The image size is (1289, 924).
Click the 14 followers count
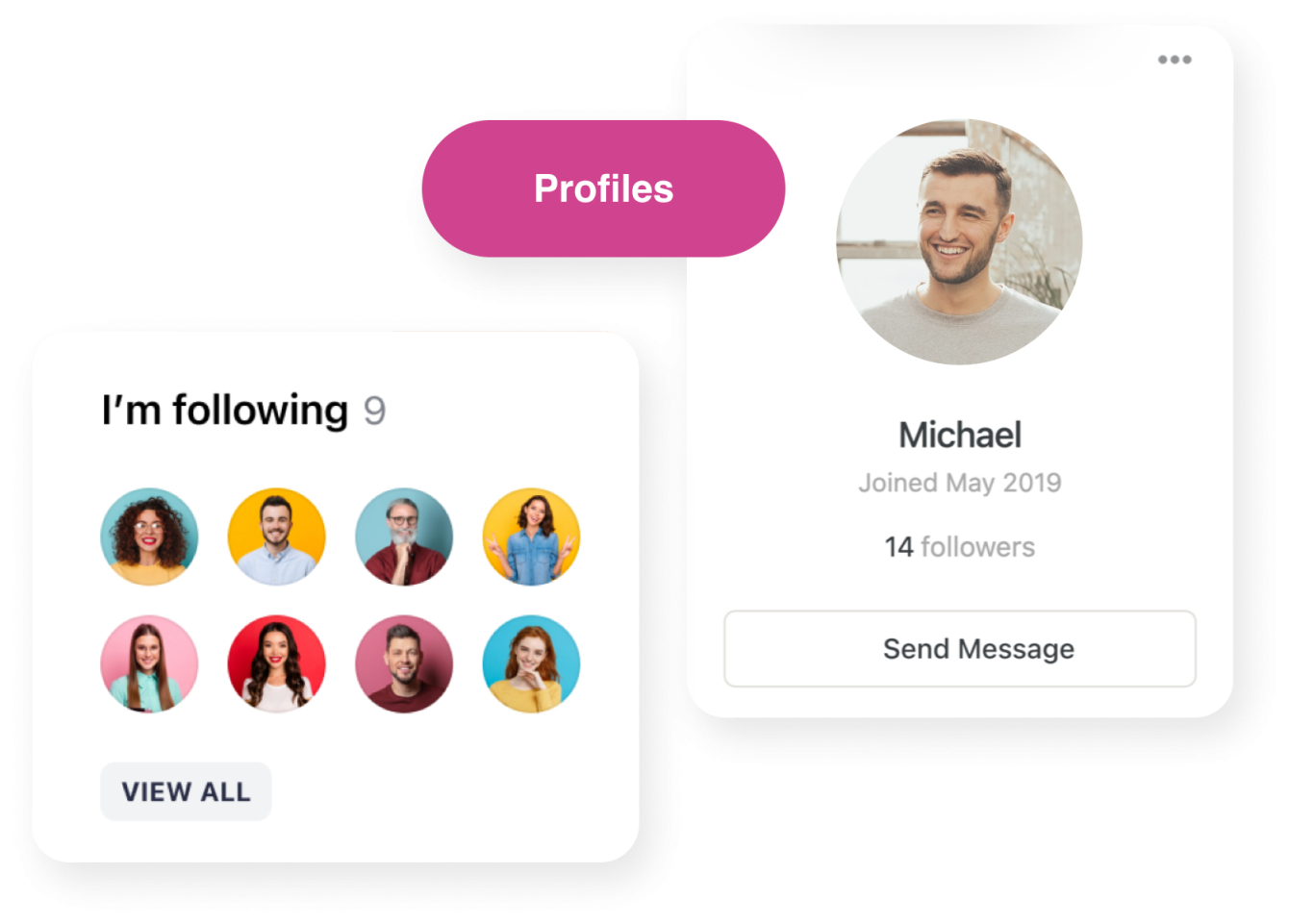pos(960,547)
